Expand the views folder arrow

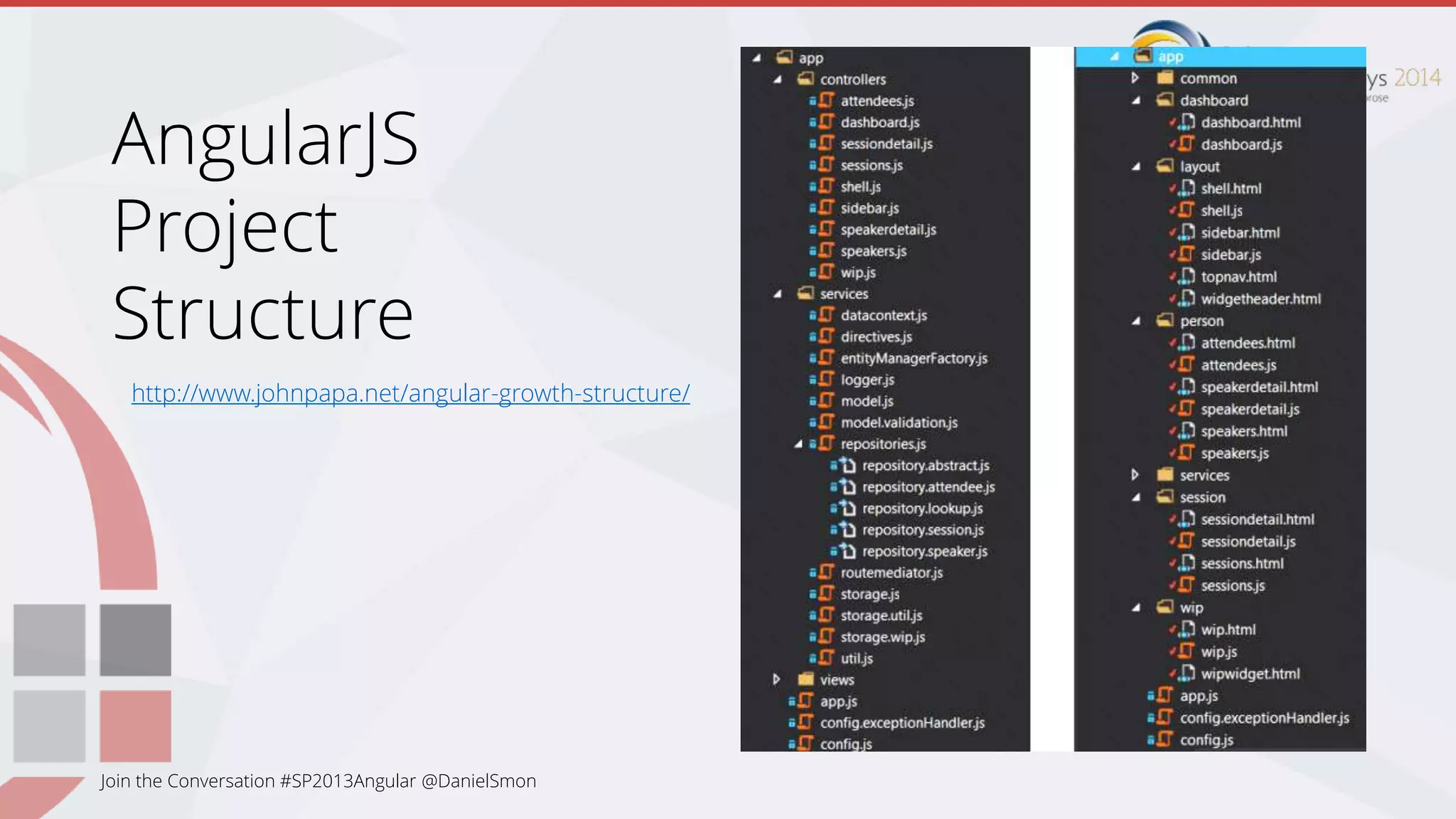pyautogui.click(x=776, y=680)
